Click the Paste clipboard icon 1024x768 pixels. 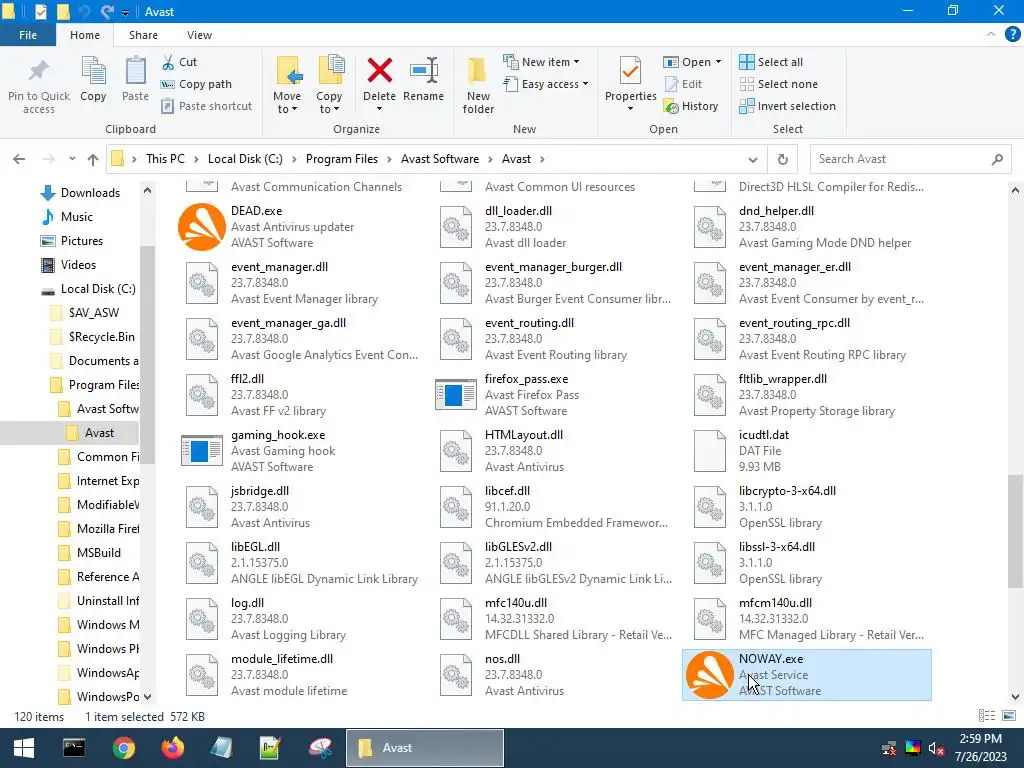click(x=135, y=72)
